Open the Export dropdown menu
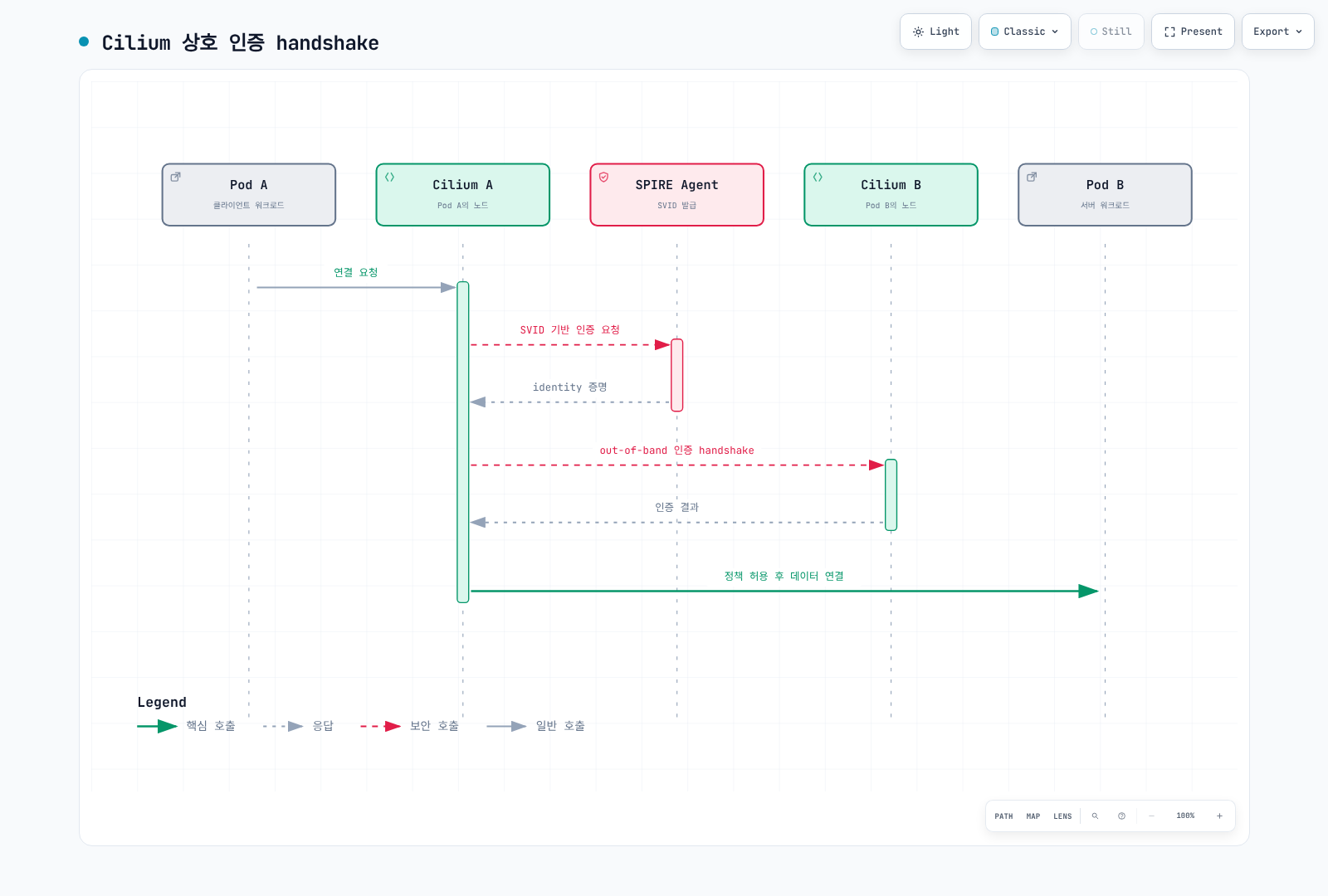1328x896 pixels. point(1278,32)
